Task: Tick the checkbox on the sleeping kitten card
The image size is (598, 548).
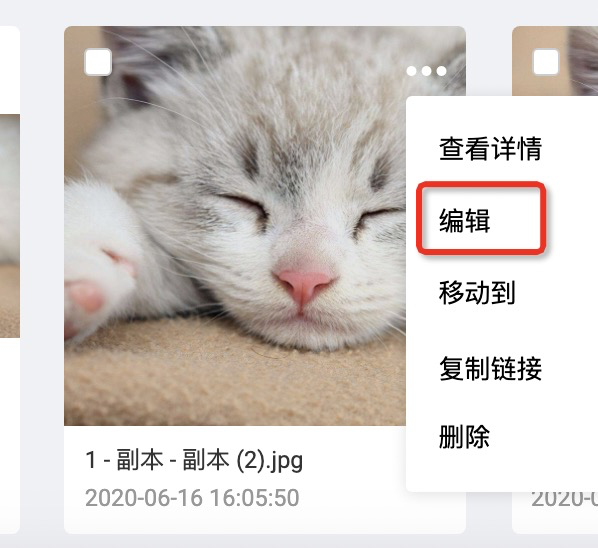Action: click(x=98, y=62)
